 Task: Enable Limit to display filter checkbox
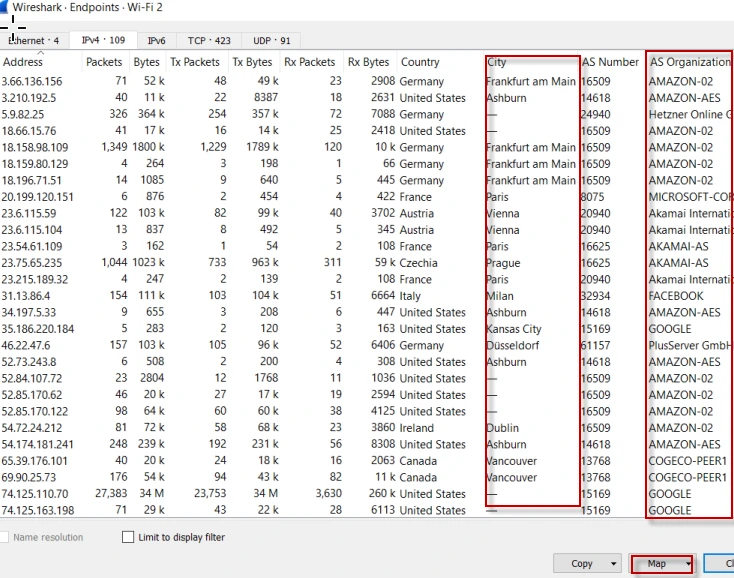tap(128, 537)
